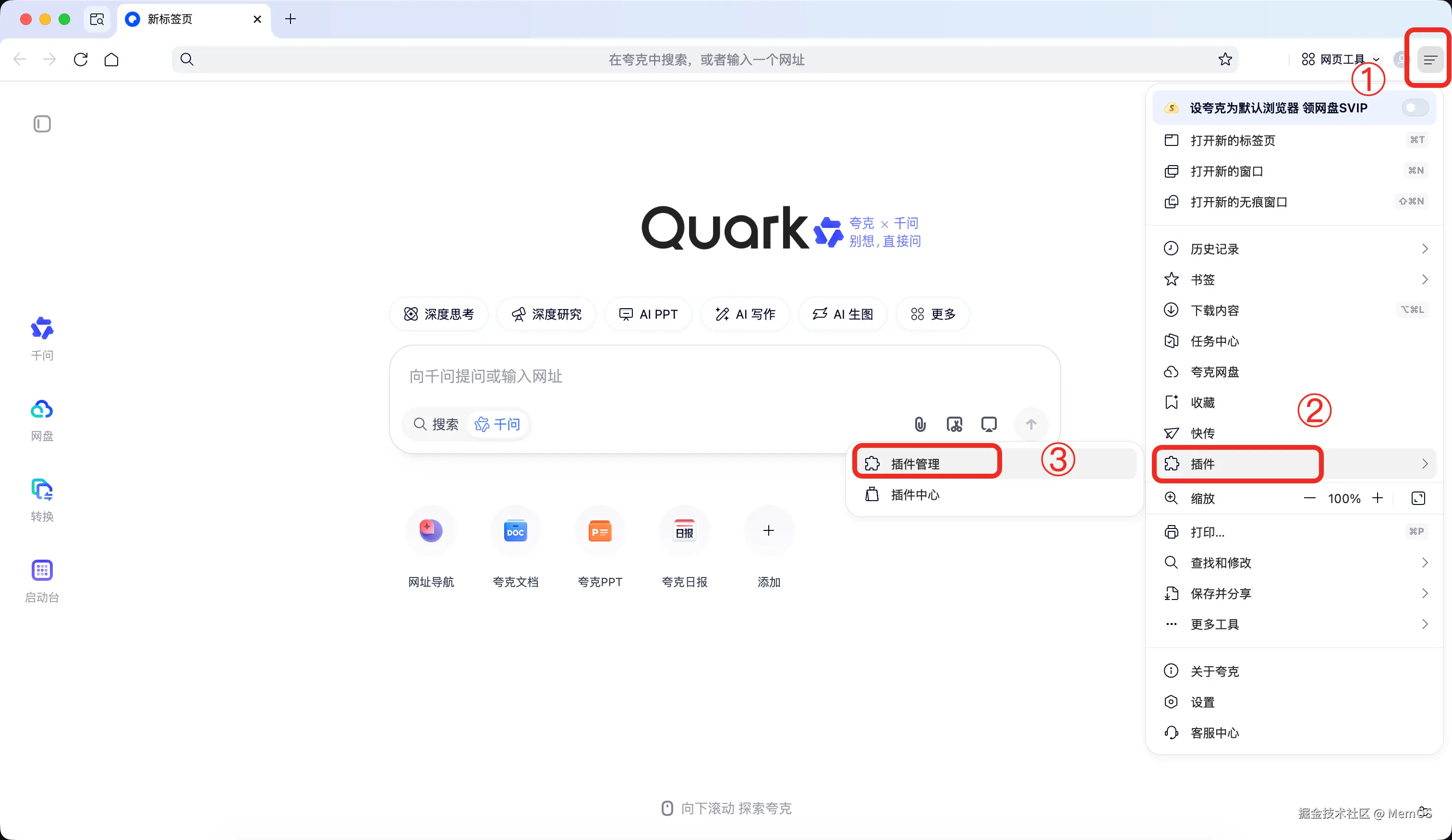1452x840 pixels.
Task: Switch input mode to 搜索
Action: click(x=436, y=425)
